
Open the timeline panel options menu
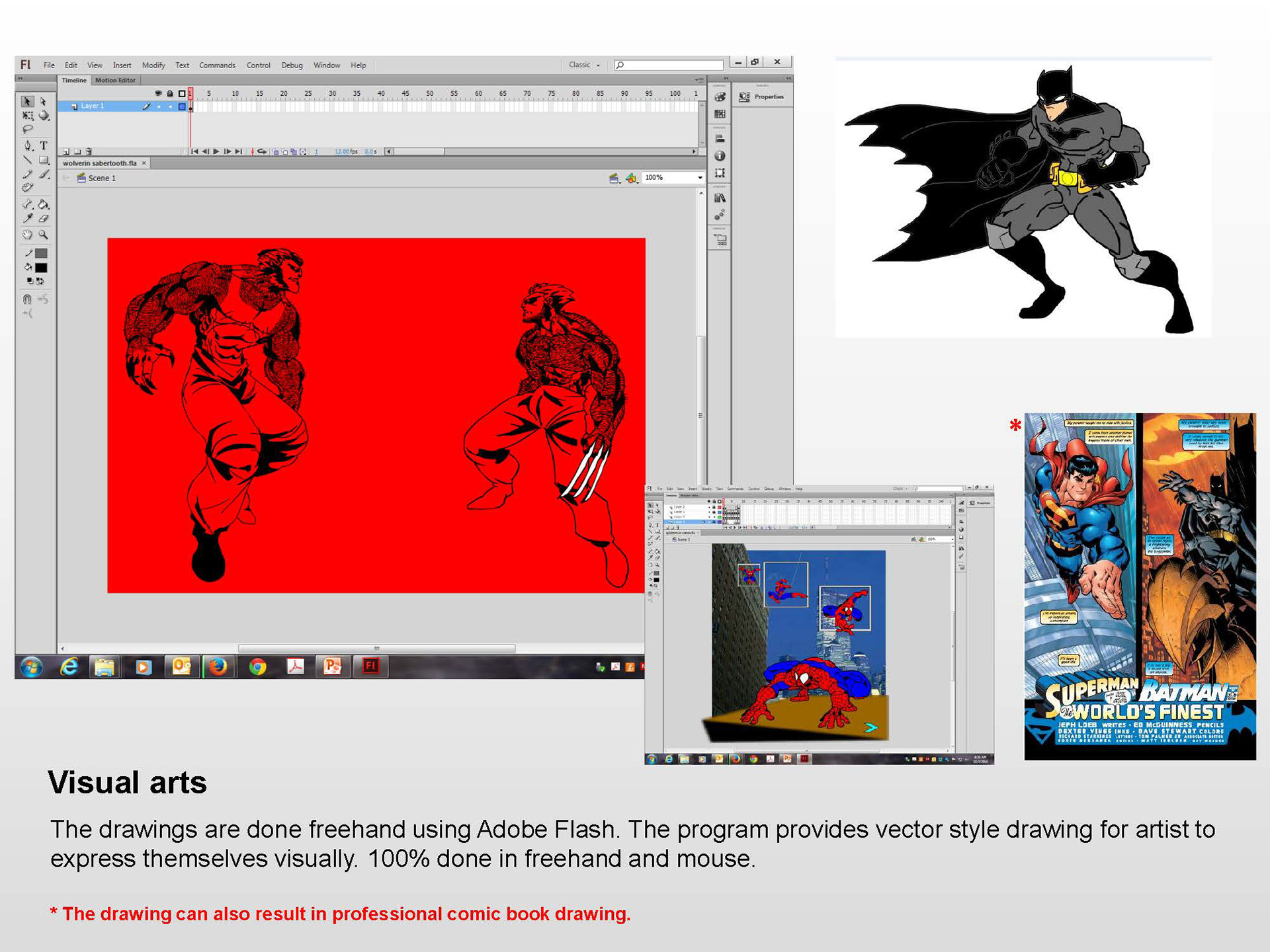tap(699, 80)
